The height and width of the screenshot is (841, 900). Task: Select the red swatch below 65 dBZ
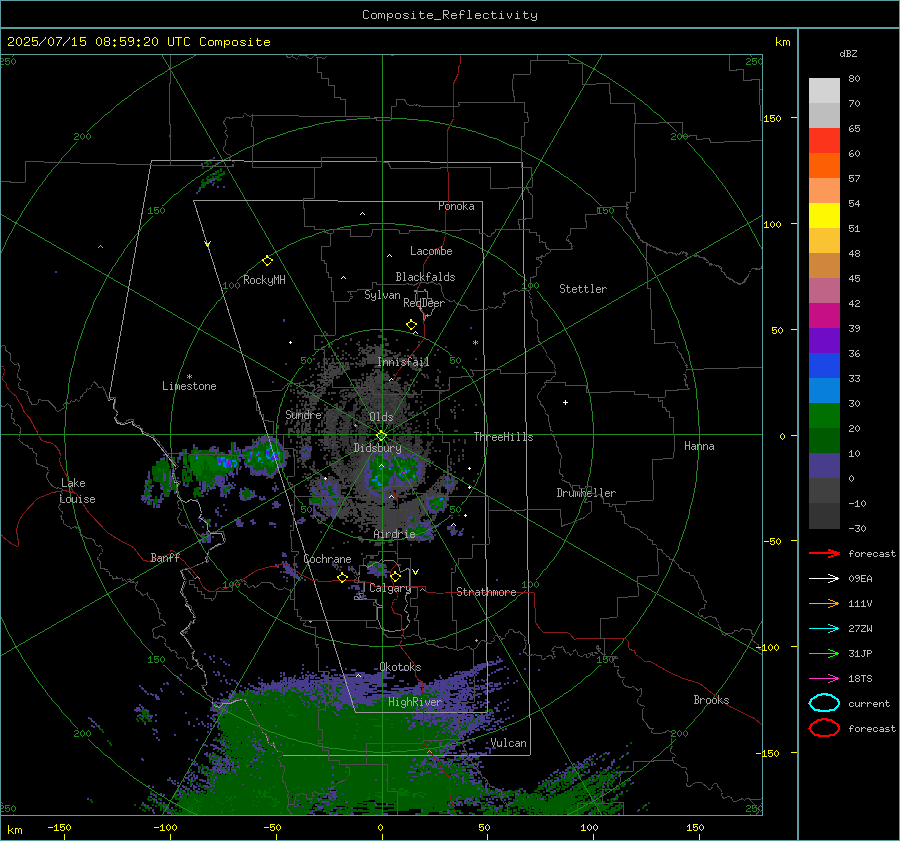pyautogui.click(x=824, y=141)
